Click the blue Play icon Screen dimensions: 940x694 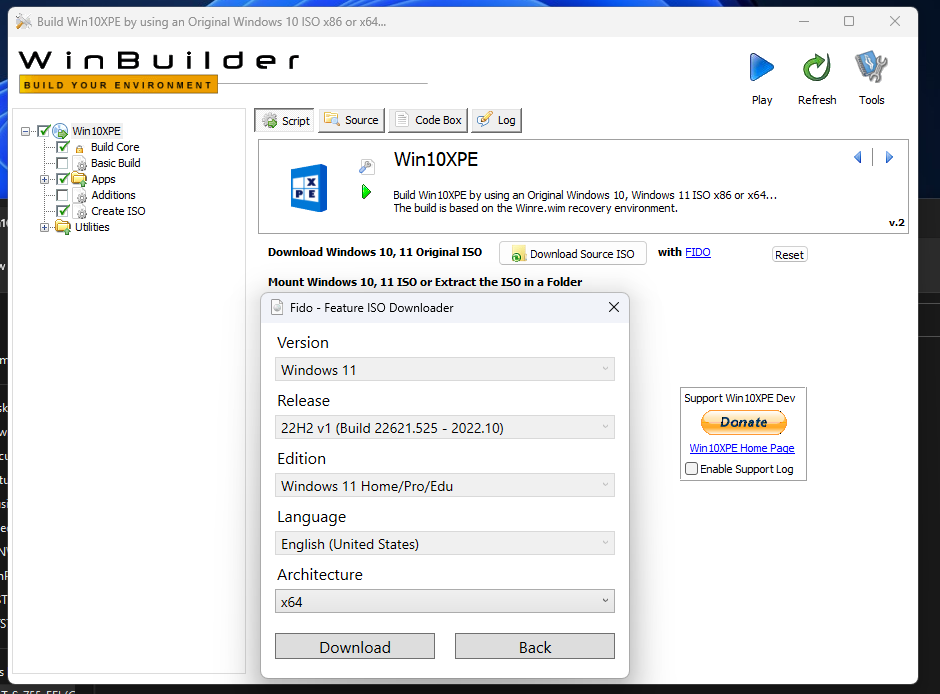(761, 67)
